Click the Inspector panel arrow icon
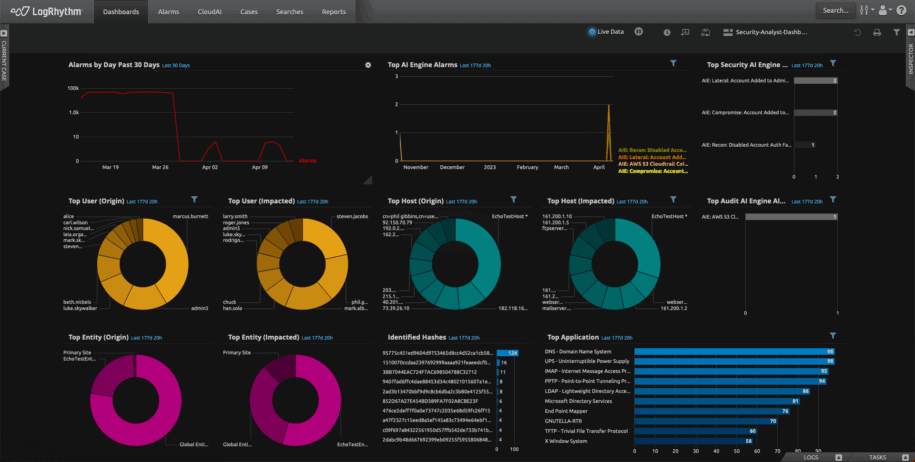This screenshot has width=915, height=462. (x=910, y=34)
